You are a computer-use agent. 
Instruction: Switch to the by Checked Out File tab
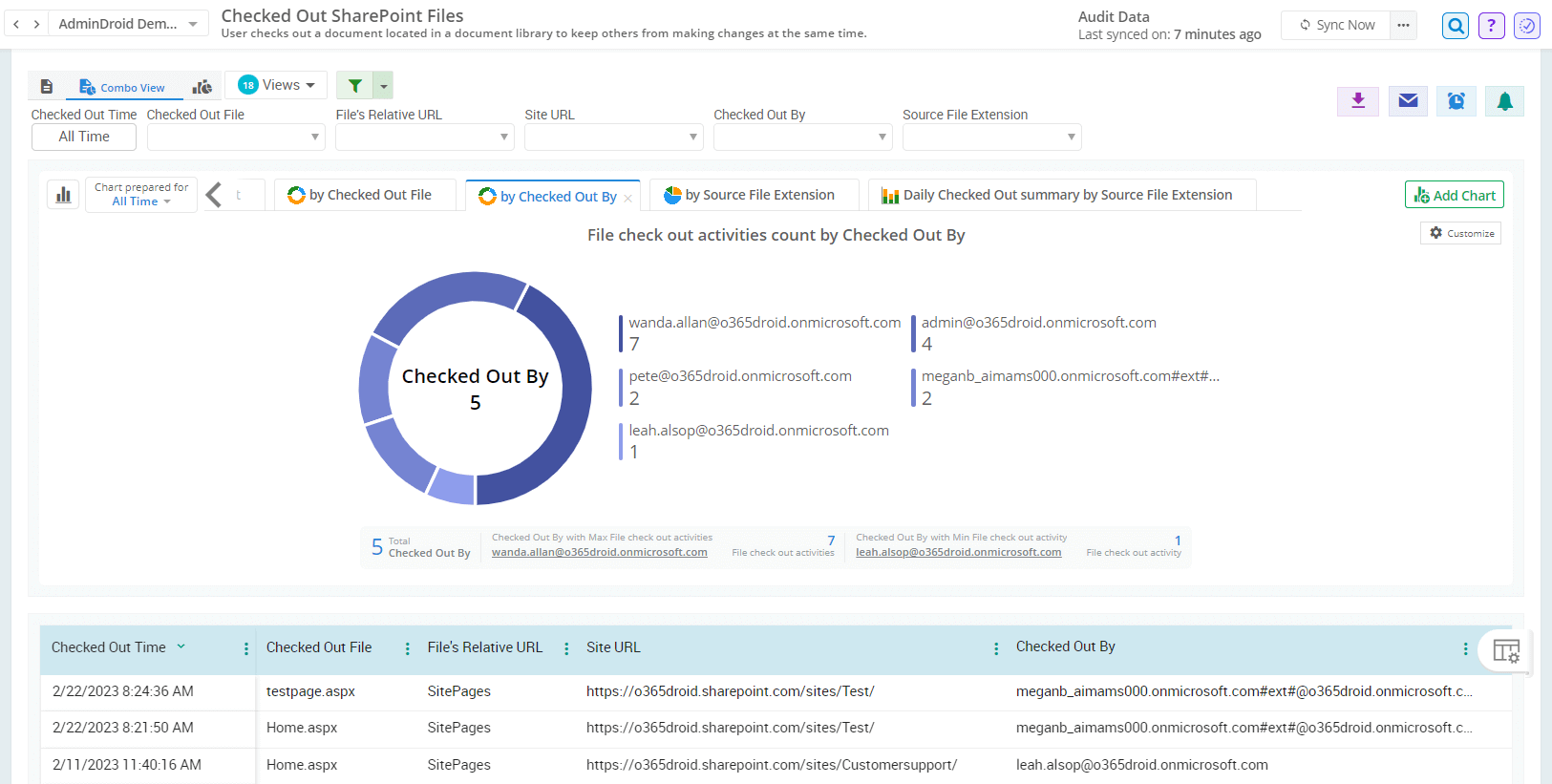pyautogui.click(x=364, y=195)
